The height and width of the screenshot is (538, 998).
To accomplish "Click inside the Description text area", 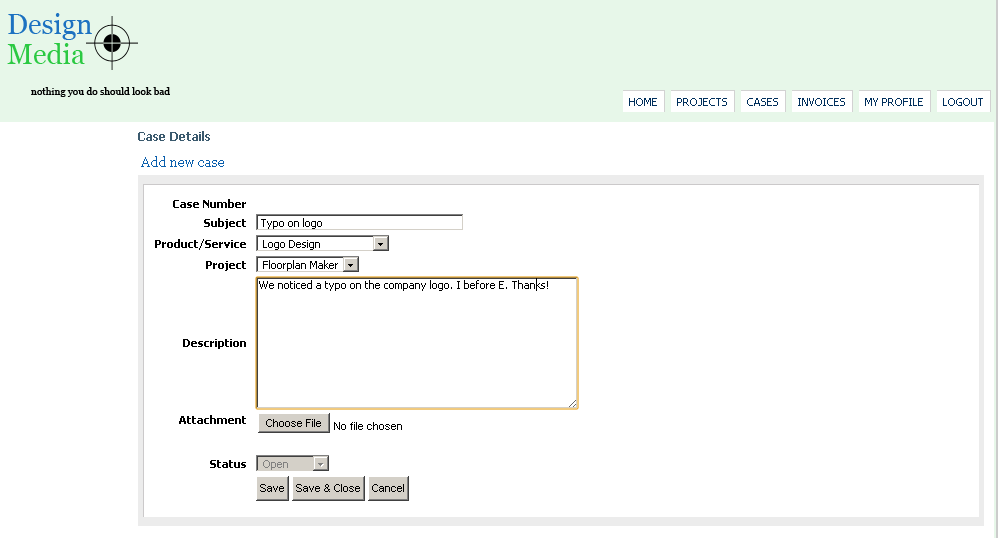I will 417,343.
